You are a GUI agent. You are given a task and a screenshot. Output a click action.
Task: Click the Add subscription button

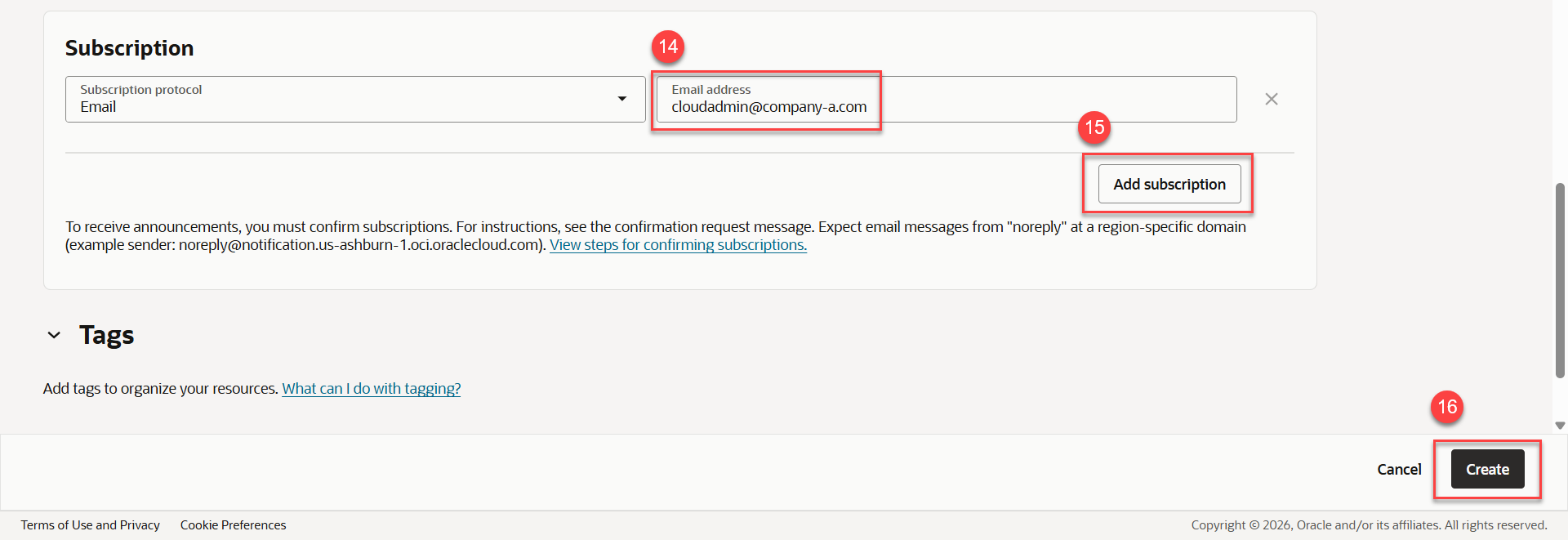(x=1169, y=184)
